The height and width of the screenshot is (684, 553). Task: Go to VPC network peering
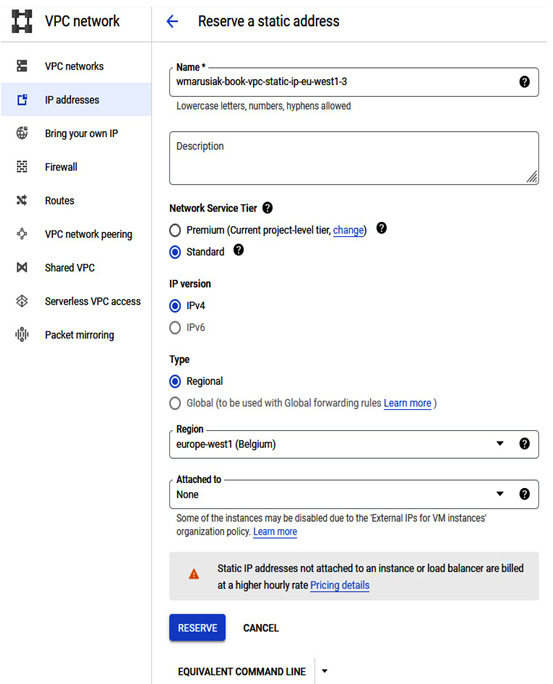coord(89,234)
